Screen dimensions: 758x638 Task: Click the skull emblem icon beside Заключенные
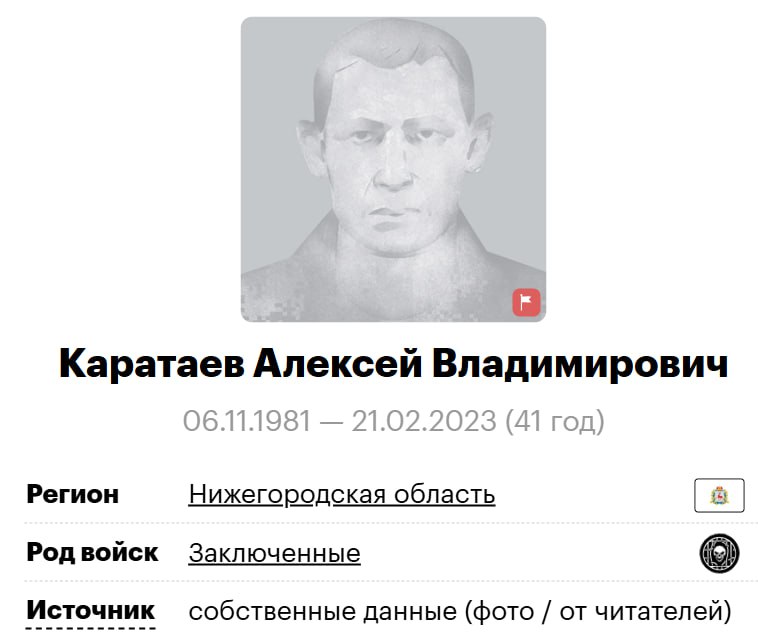[x=719, y=553]
